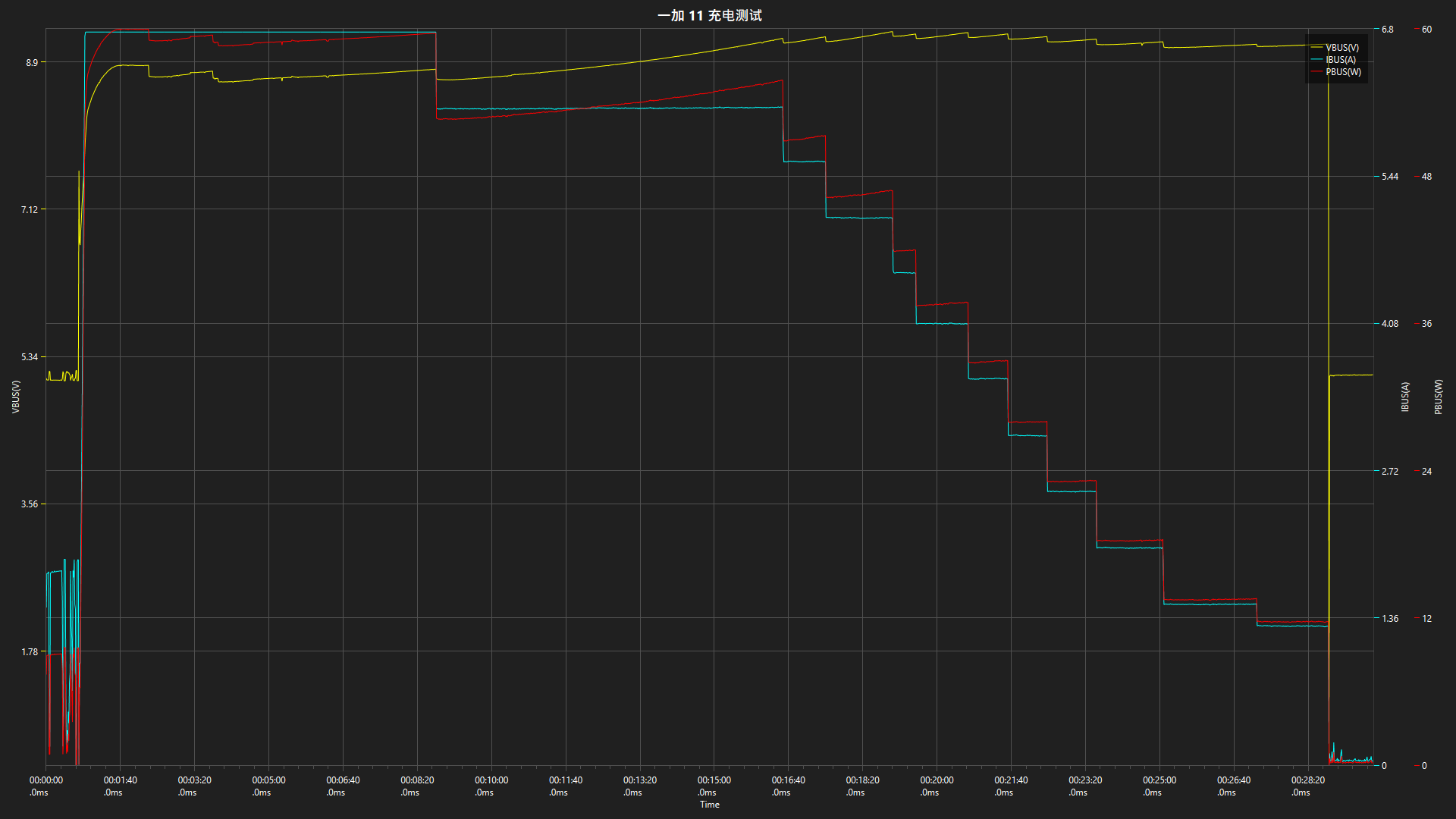Click the chart title 一加 11 充电测试
Image resolution: width=1456 pixels, height=819 pixels.
point(709,15)
